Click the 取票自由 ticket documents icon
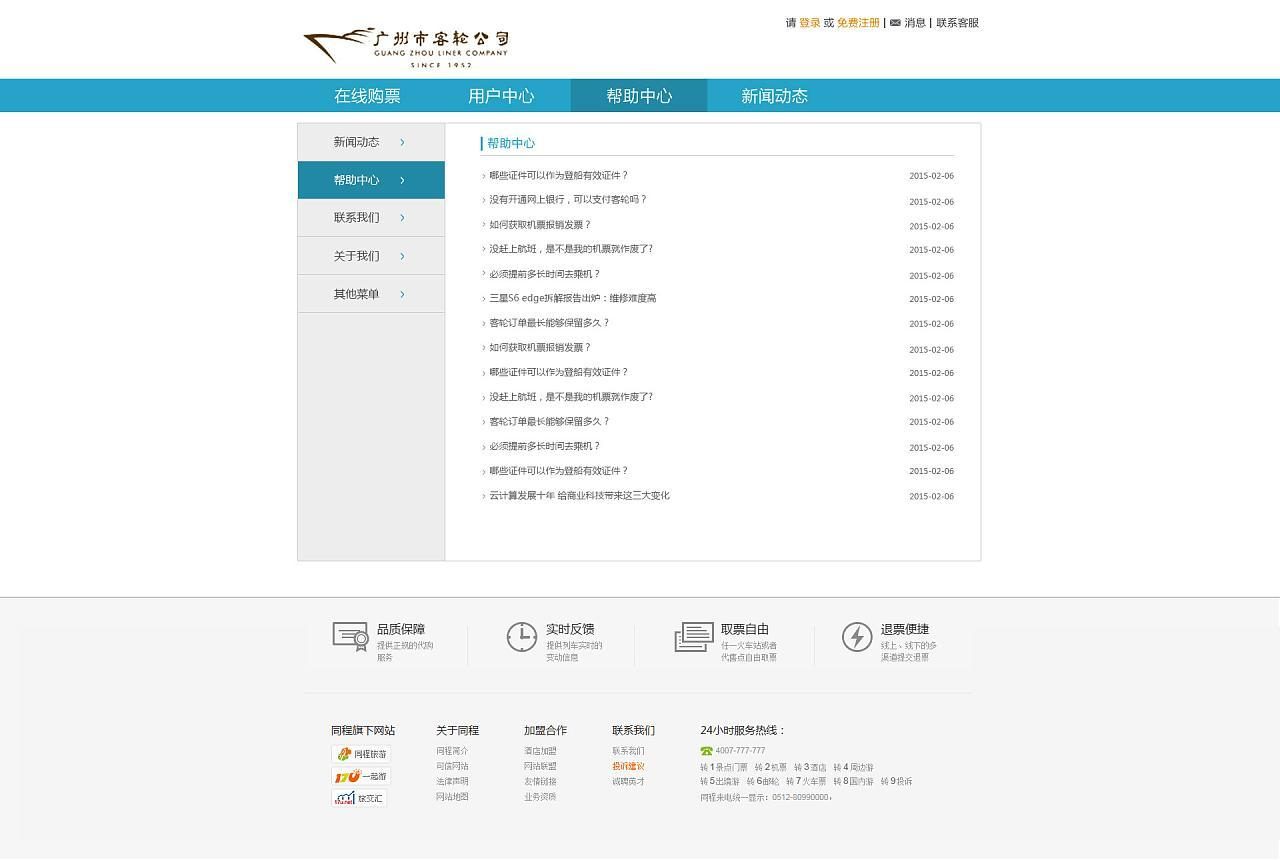This screenshot has height=860, width=1280. coord(694,637)
